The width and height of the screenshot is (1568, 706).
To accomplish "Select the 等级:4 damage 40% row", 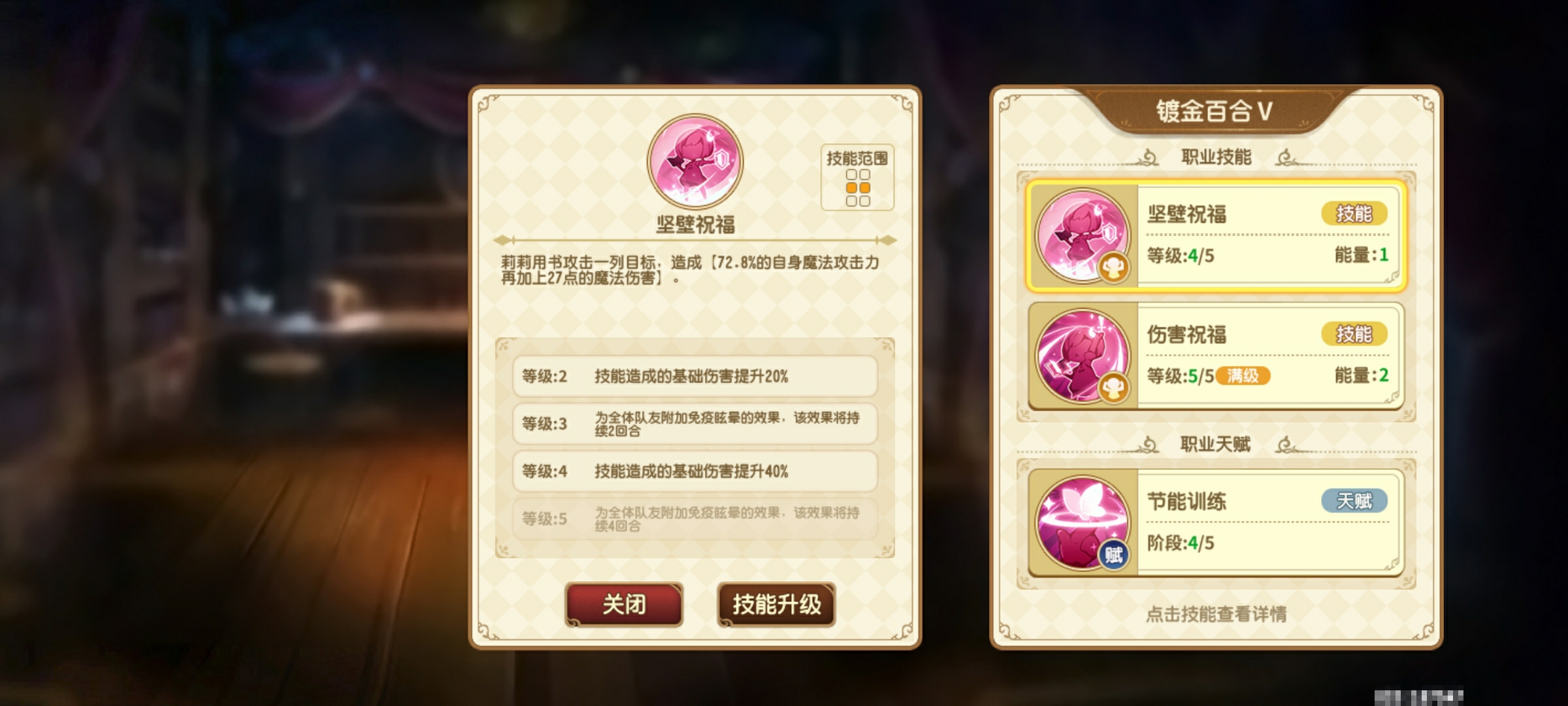I will click(694, 471).
